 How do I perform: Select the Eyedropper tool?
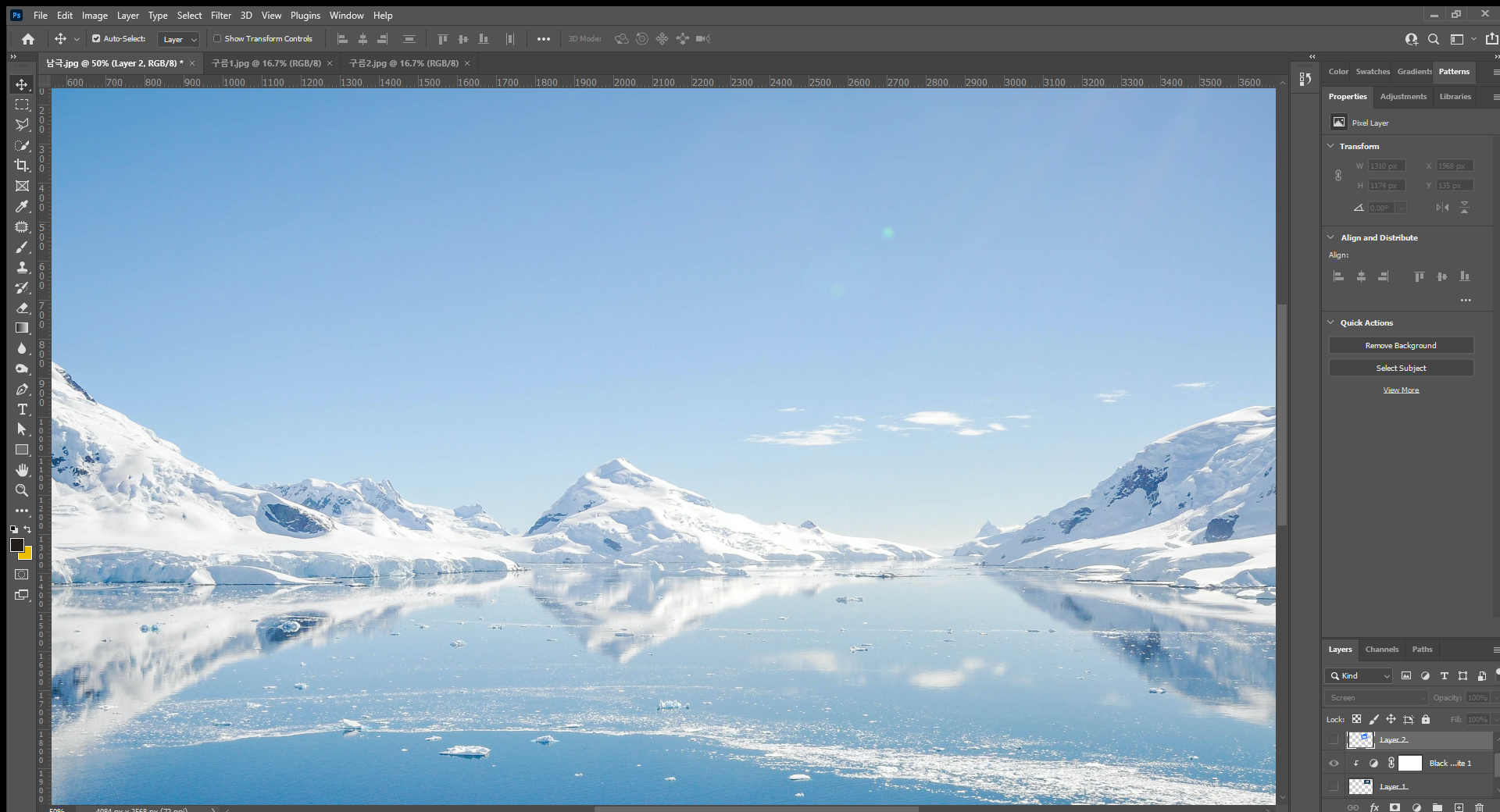pos(22,206)
